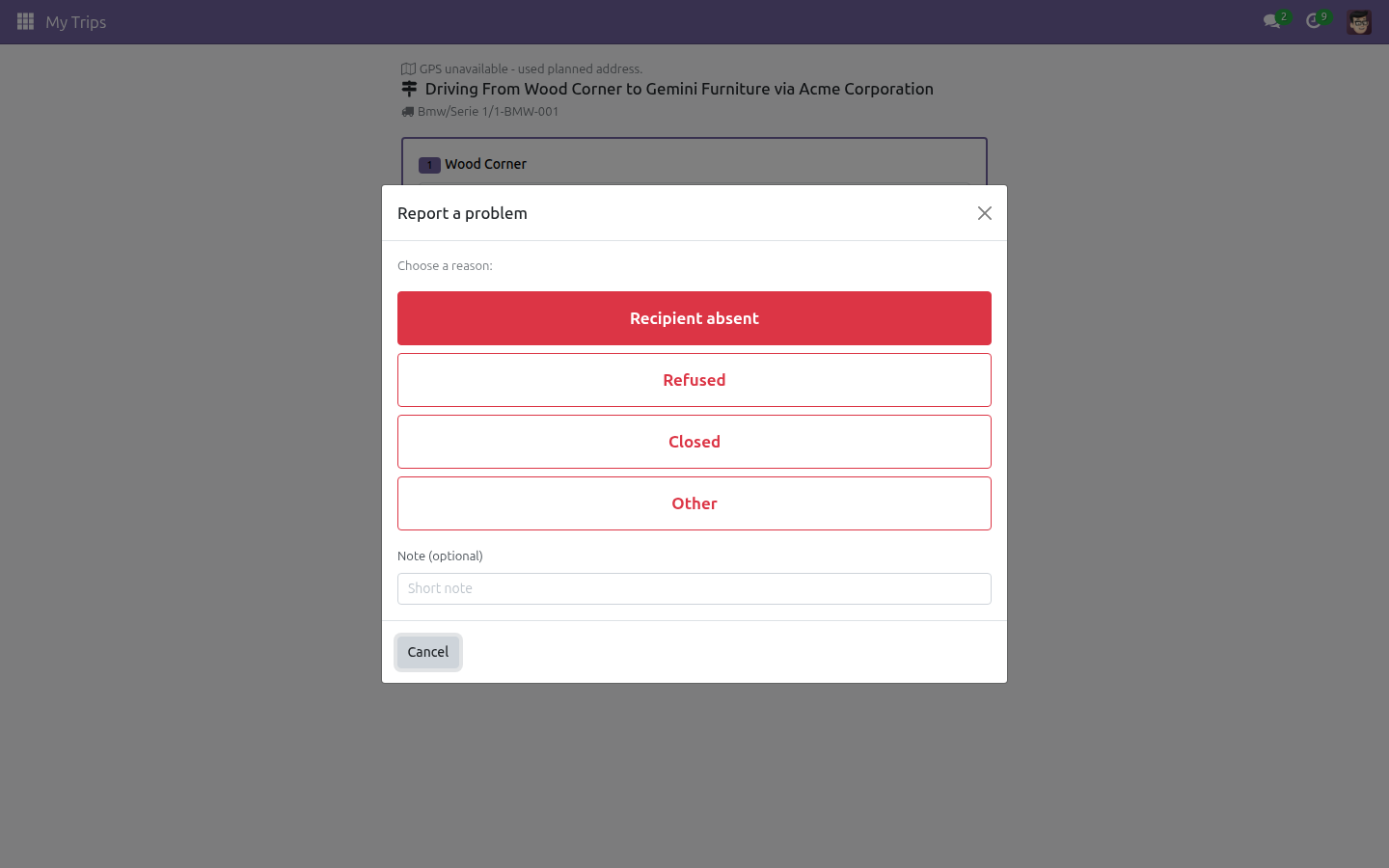
Task: Click the signpost icon beside the trip title
Action: 409,89
